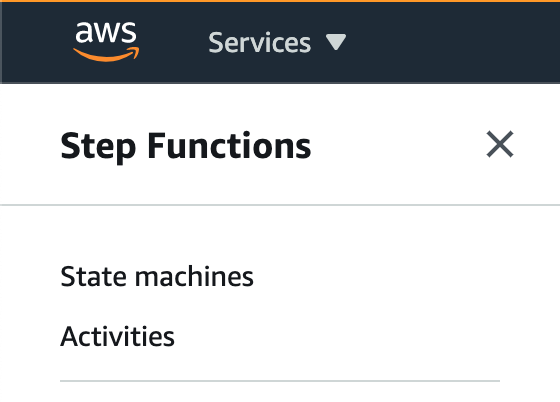This screenshot has height=402, width=560.
Task: Click the down triangle next to Services
Action: coord(336,42)
